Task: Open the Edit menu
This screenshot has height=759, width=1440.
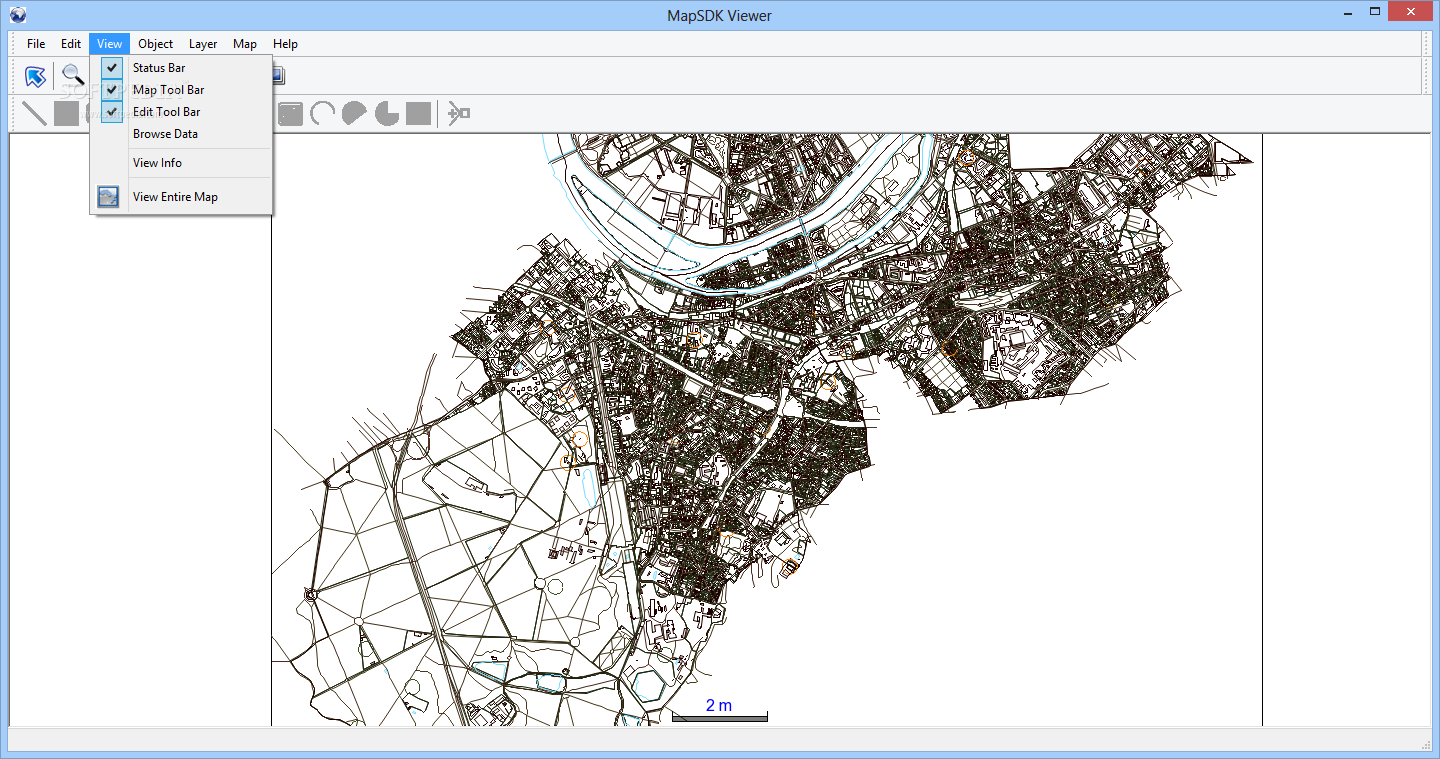Action: [71, 44]
